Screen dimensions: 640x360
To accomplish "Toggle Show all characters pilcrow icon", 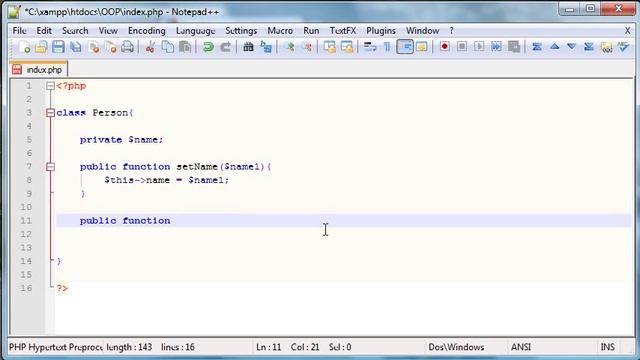I will (387, 47).
